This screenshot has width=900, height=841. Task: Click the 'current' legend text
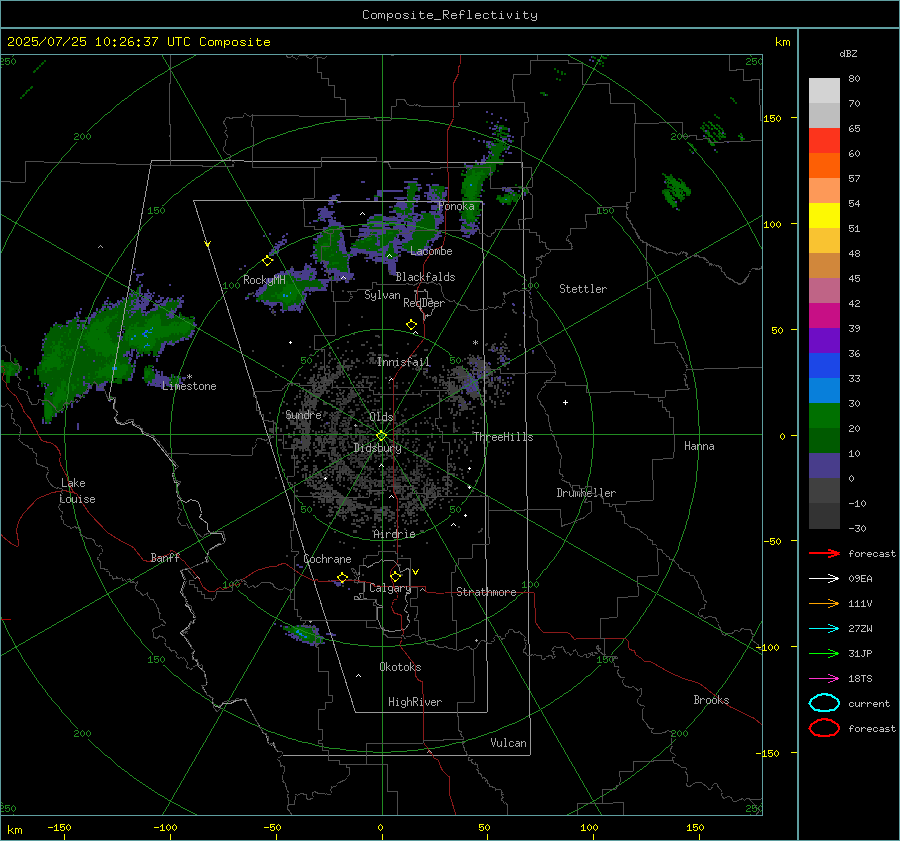click(868, 703)
